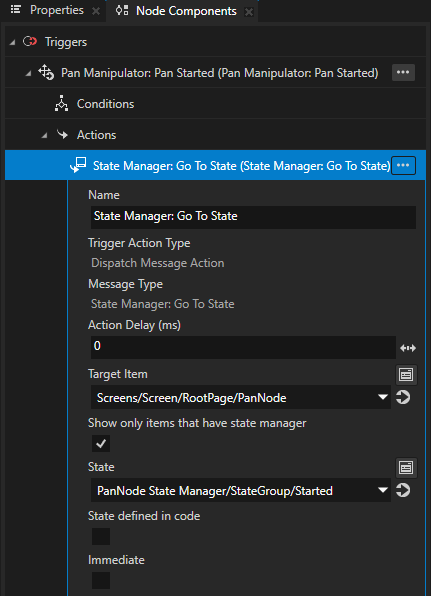Click the Dispatch Message Action value

tap(158, 263)
